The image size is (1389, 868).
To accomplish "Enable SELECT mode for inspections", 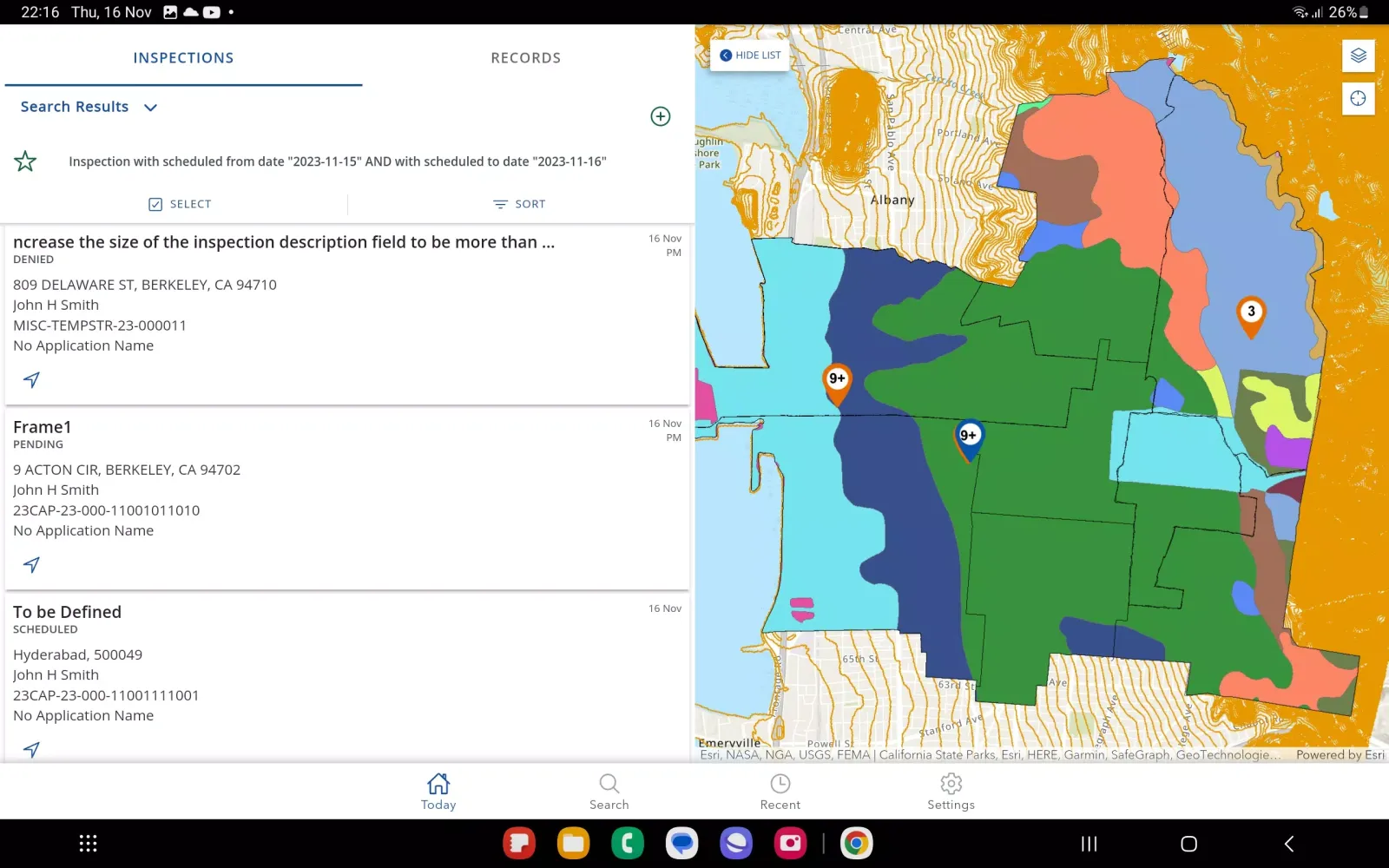I will pos(180,204).
